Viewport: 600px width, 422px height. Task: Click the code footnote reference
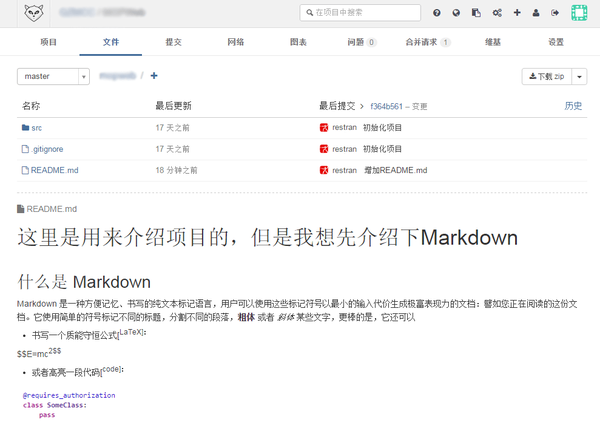[x=112, y=369]
